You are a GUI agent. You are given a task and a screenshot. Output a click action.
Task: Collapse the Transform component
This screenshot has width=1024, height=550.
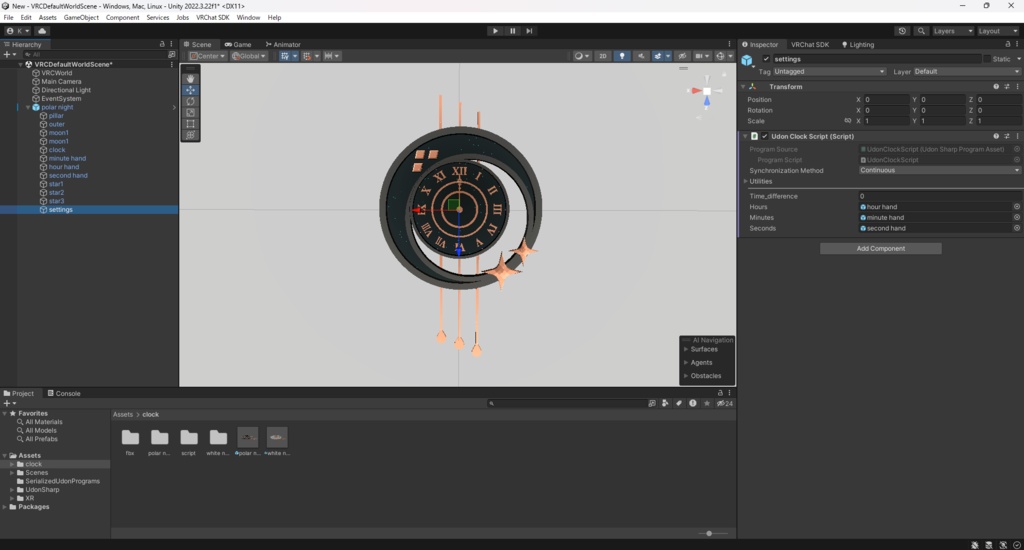743,86
